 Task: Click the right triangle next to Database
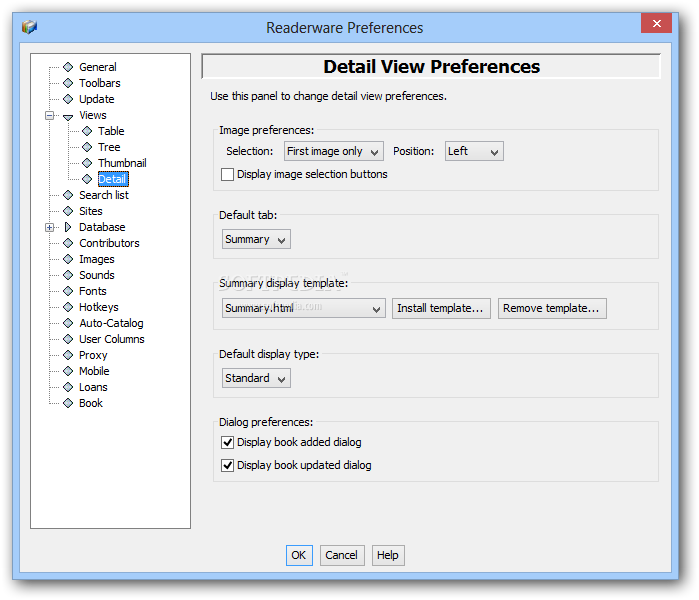click(x=68, y=227)
